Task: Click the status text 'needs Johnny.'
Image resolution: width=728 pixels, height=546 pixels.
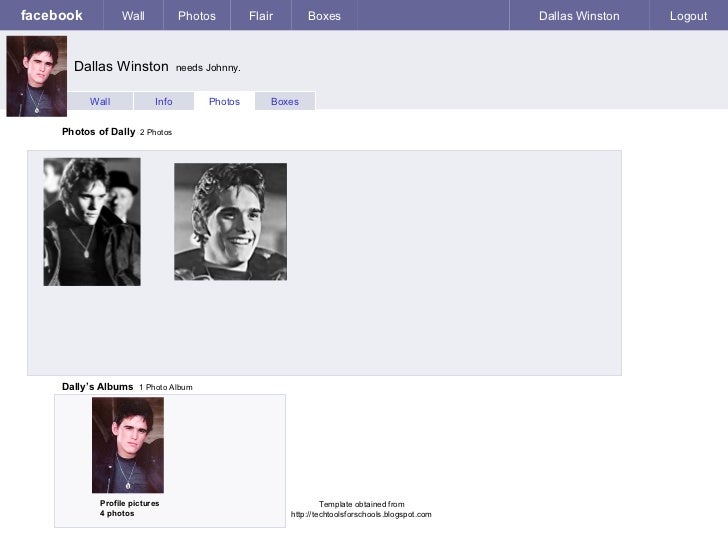Action: coord(208,68)
